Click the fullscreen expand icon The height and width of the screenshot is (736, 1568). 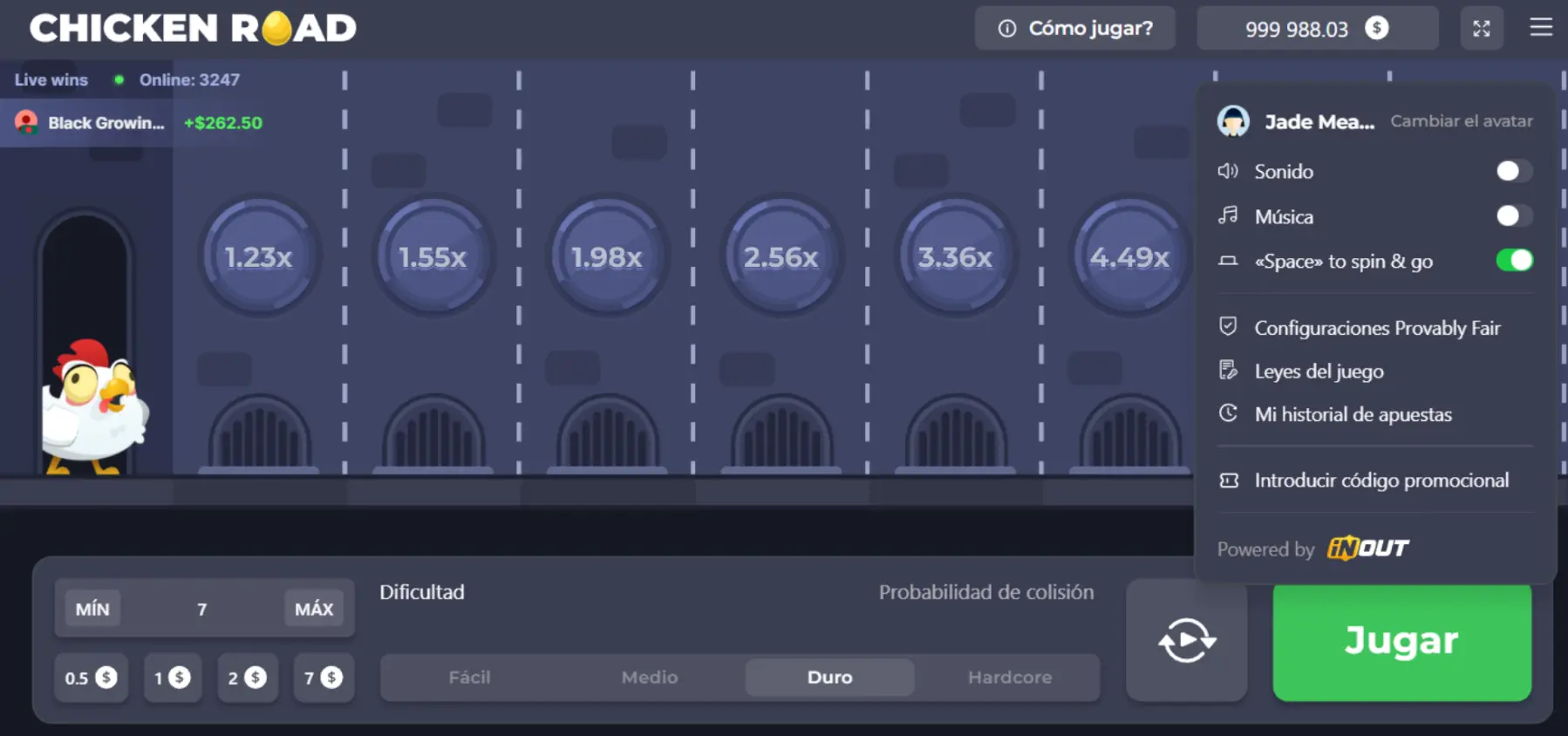[x=1481, y=29]
